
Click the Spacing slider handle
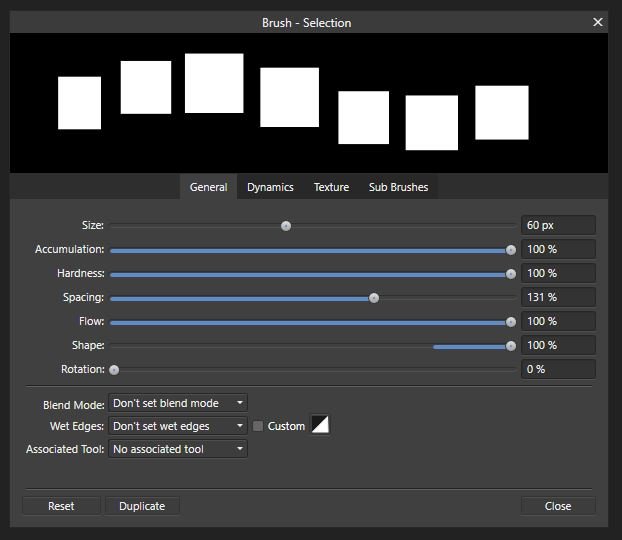374,298
